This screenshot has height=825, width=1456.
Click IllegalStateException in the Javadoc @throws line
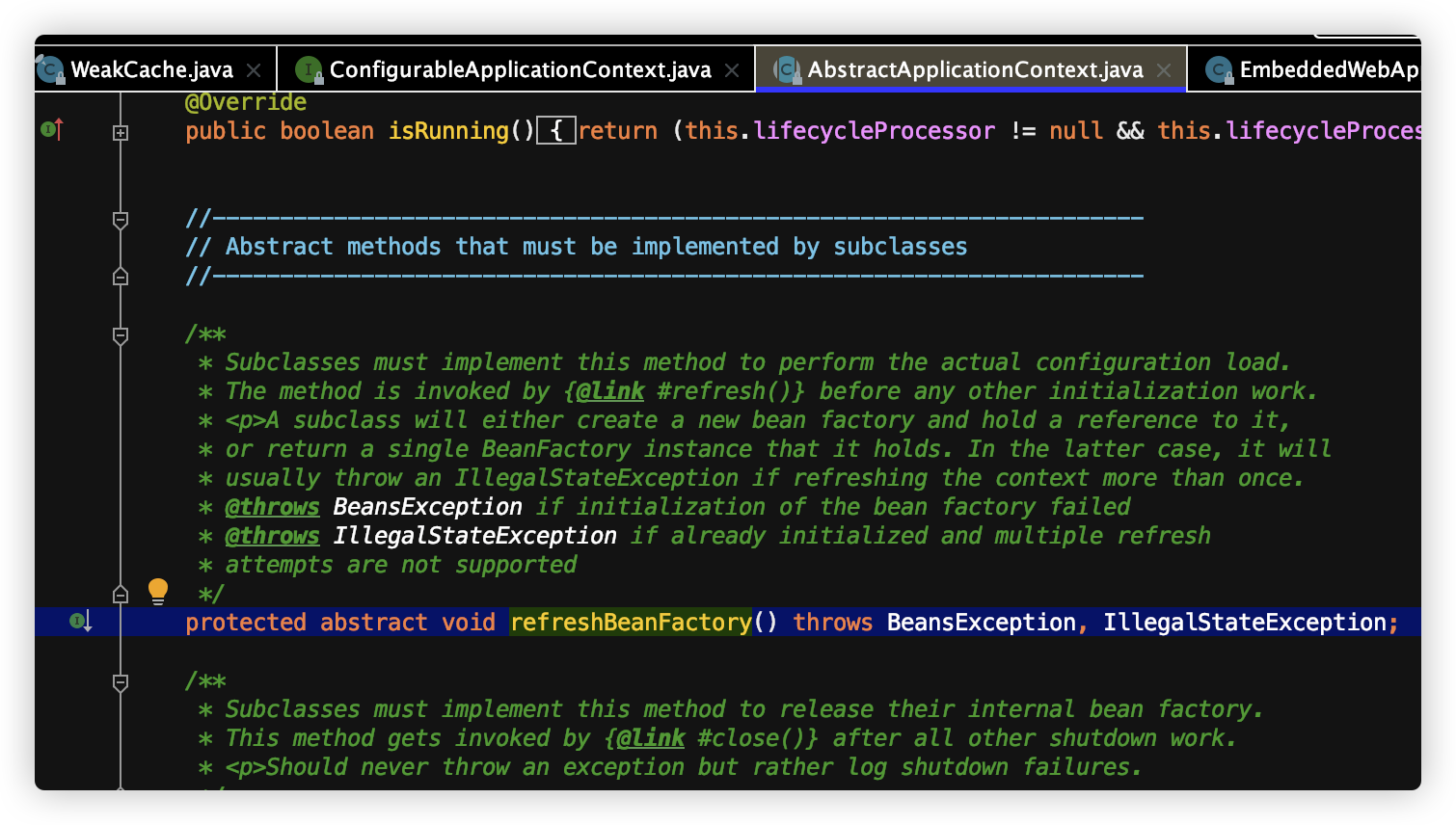point(474,536)
